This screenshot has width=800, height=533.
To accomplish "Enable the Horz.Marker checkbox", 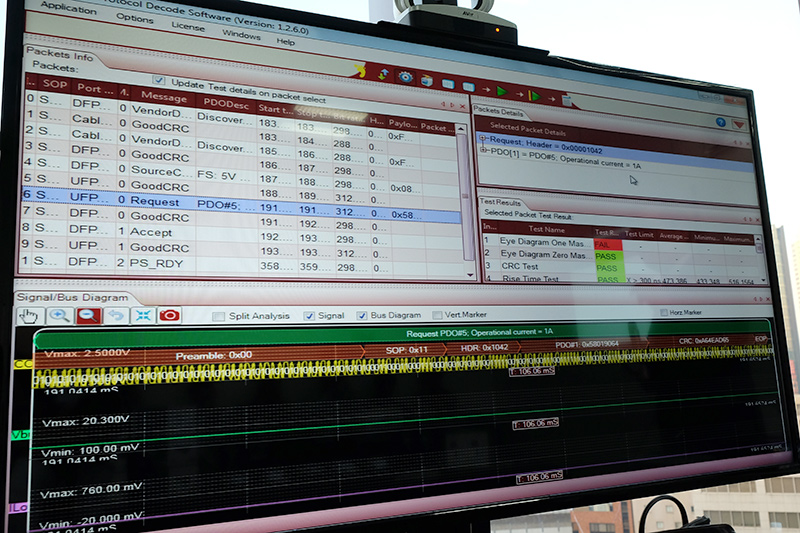I will (x=664, y=312).
